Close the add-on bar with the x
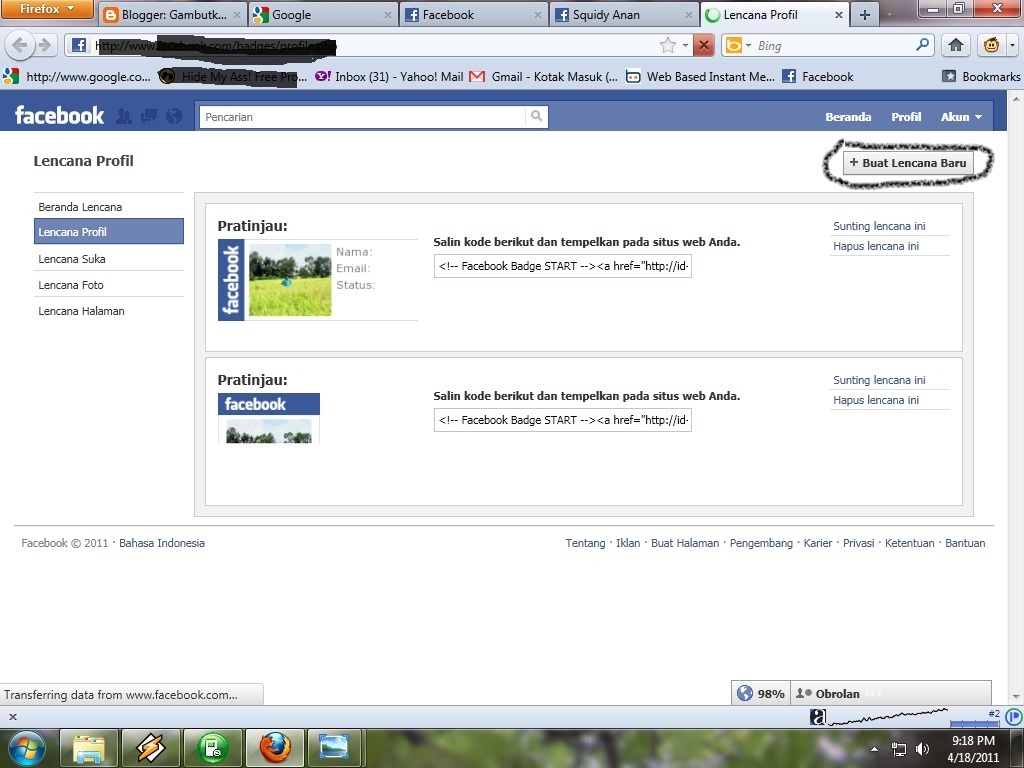This screenshot has height=768, width=1024. [12, 716]
